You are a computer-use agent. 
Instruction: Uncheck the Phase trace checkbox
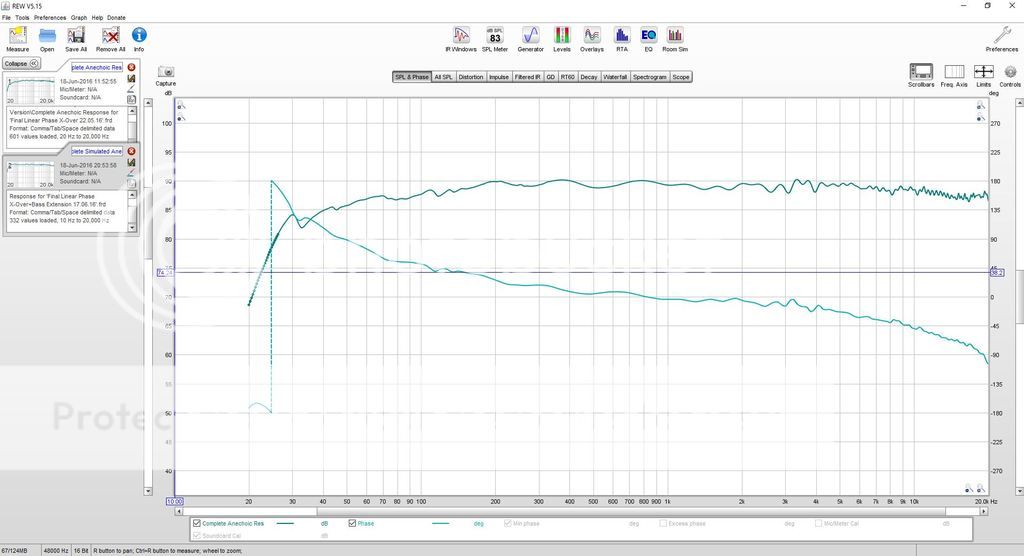353,523
